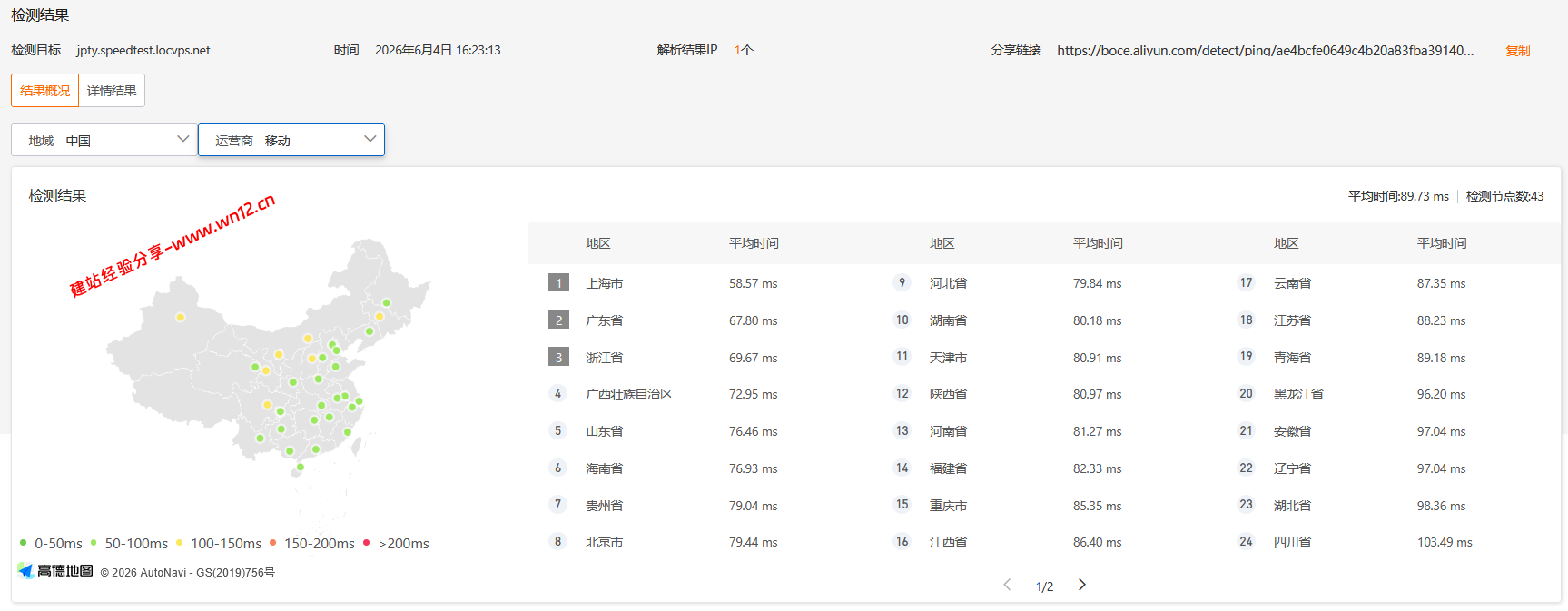Image resolution: width=1568 pixels, height=611 pixels.
Task: Click the rank 24 badge for 四川省
Action: coord(1246,542)
